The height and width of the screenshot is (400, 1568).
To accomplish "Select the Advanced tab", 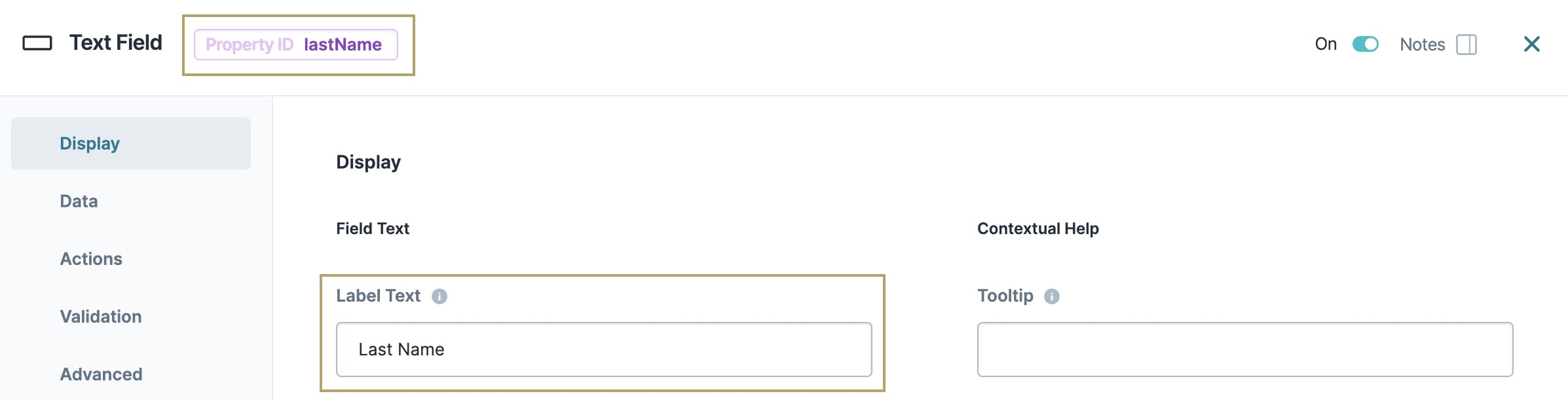I will point(101,374).
